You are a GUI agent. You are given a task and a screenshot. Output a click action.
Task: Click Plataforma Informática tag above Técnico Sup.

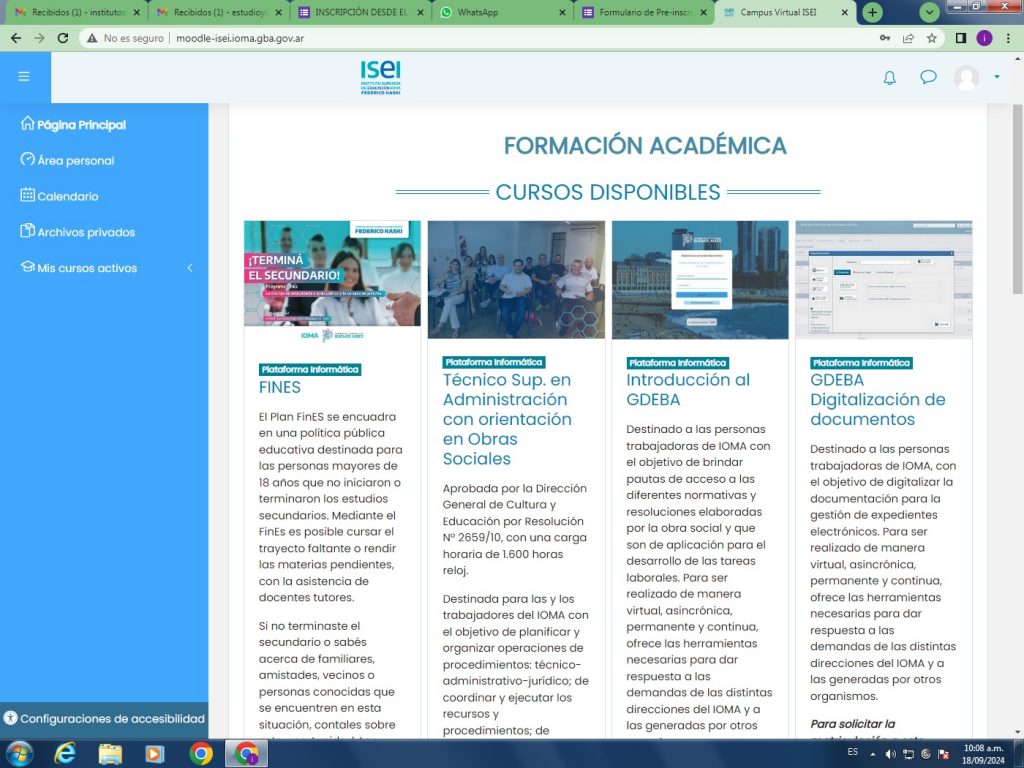494,362
